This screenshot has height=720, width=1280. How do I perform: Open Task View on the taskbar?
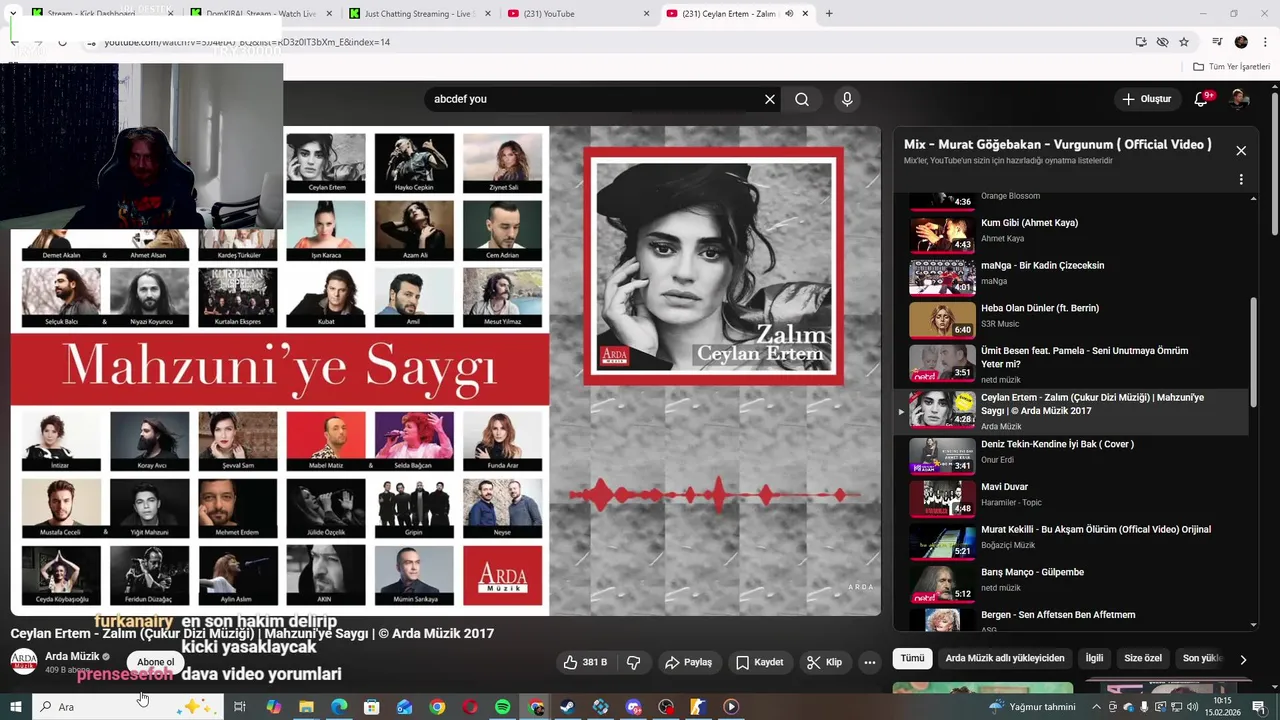click(240, 707)
